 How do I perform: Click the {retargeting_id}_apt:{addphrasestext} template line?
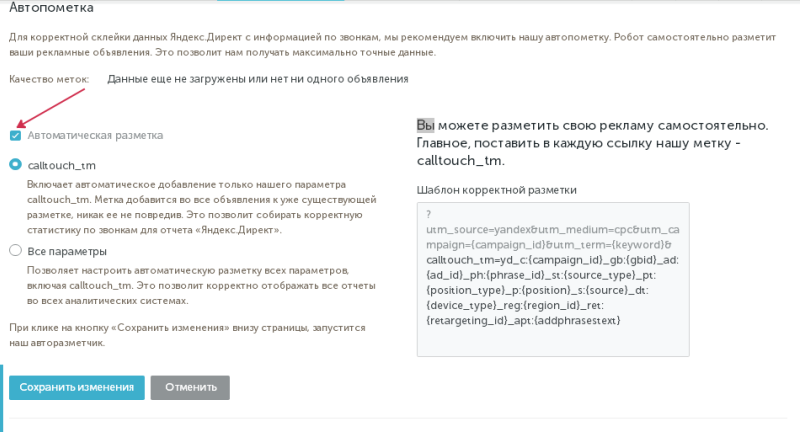[x=523, y=320]
